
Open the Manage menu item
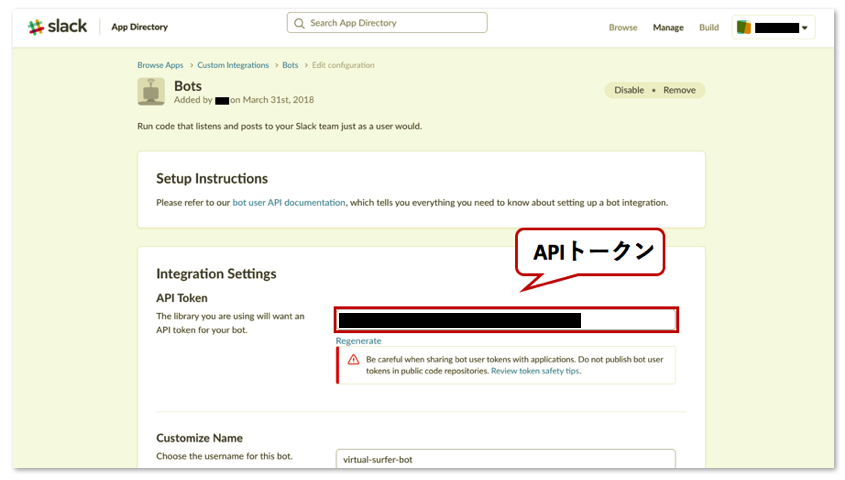(668, 27)
